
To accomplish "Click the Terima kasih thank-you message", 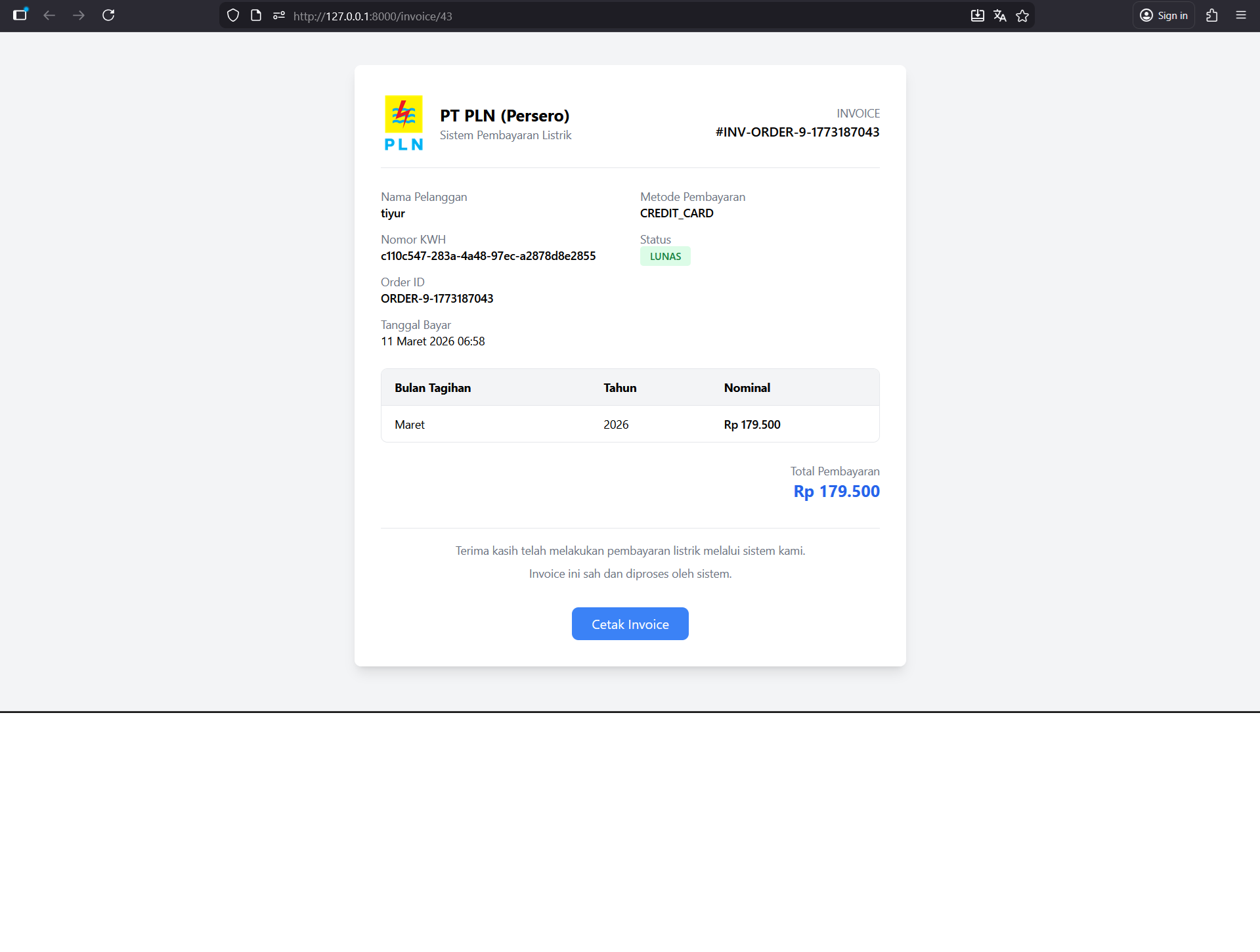I will tap(630, 551).
